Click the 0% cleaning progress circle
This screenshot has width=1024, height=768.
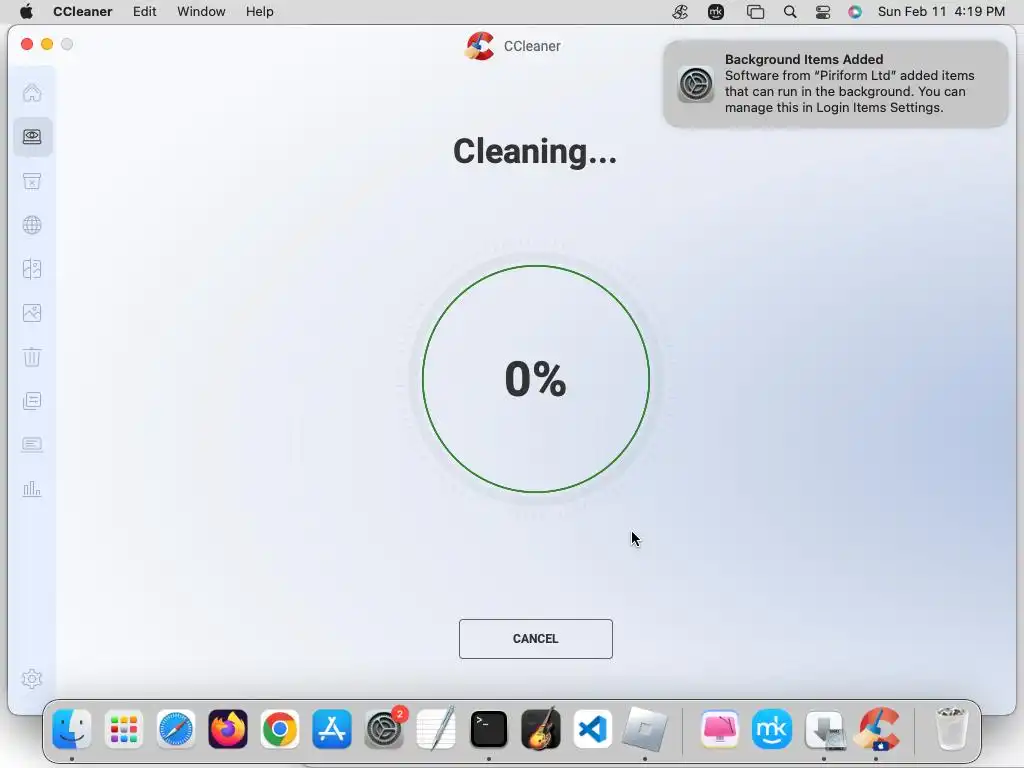click(536, 379)
